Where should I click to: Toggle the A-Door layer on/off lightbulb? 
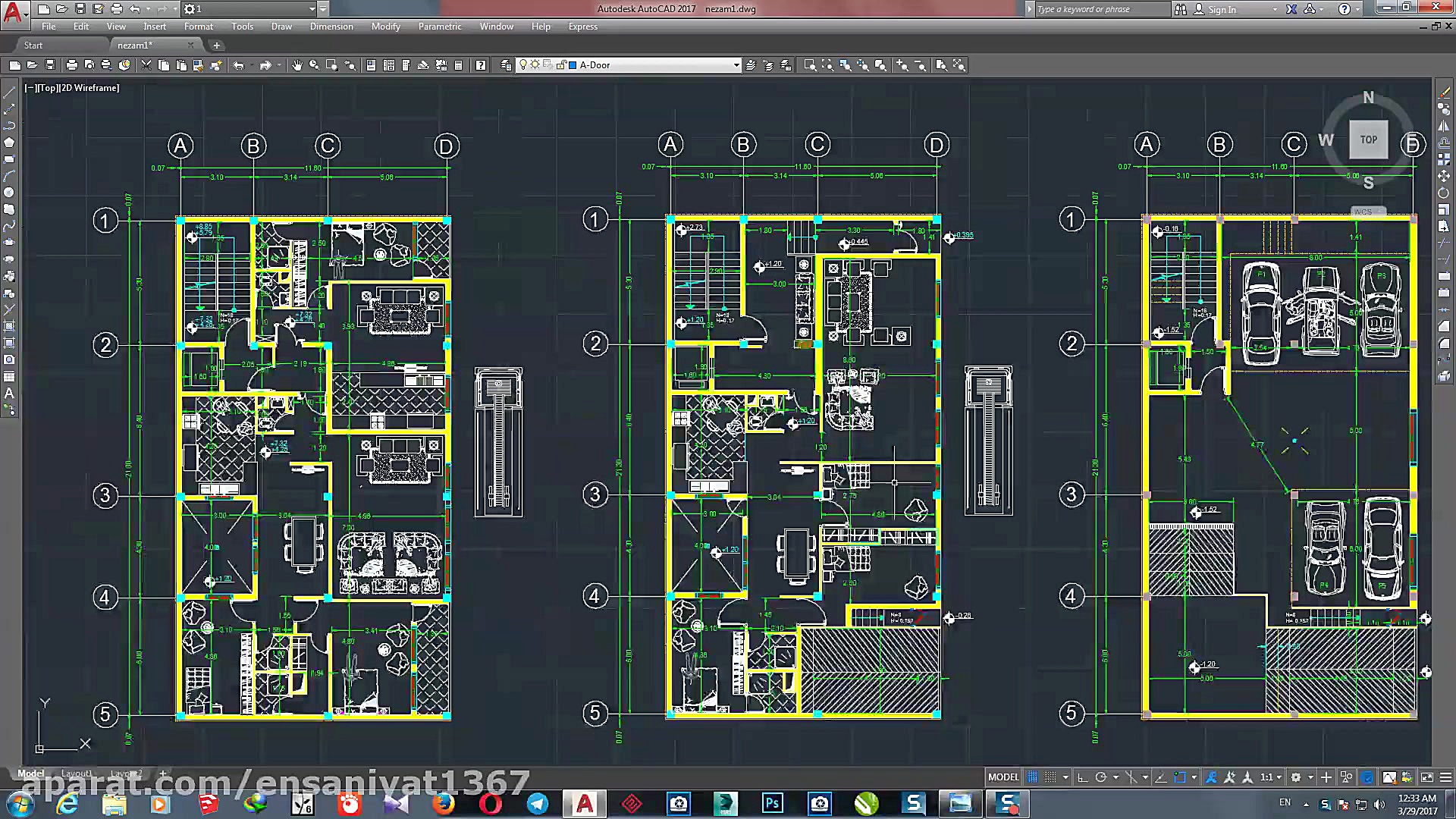tap(523, 65)
